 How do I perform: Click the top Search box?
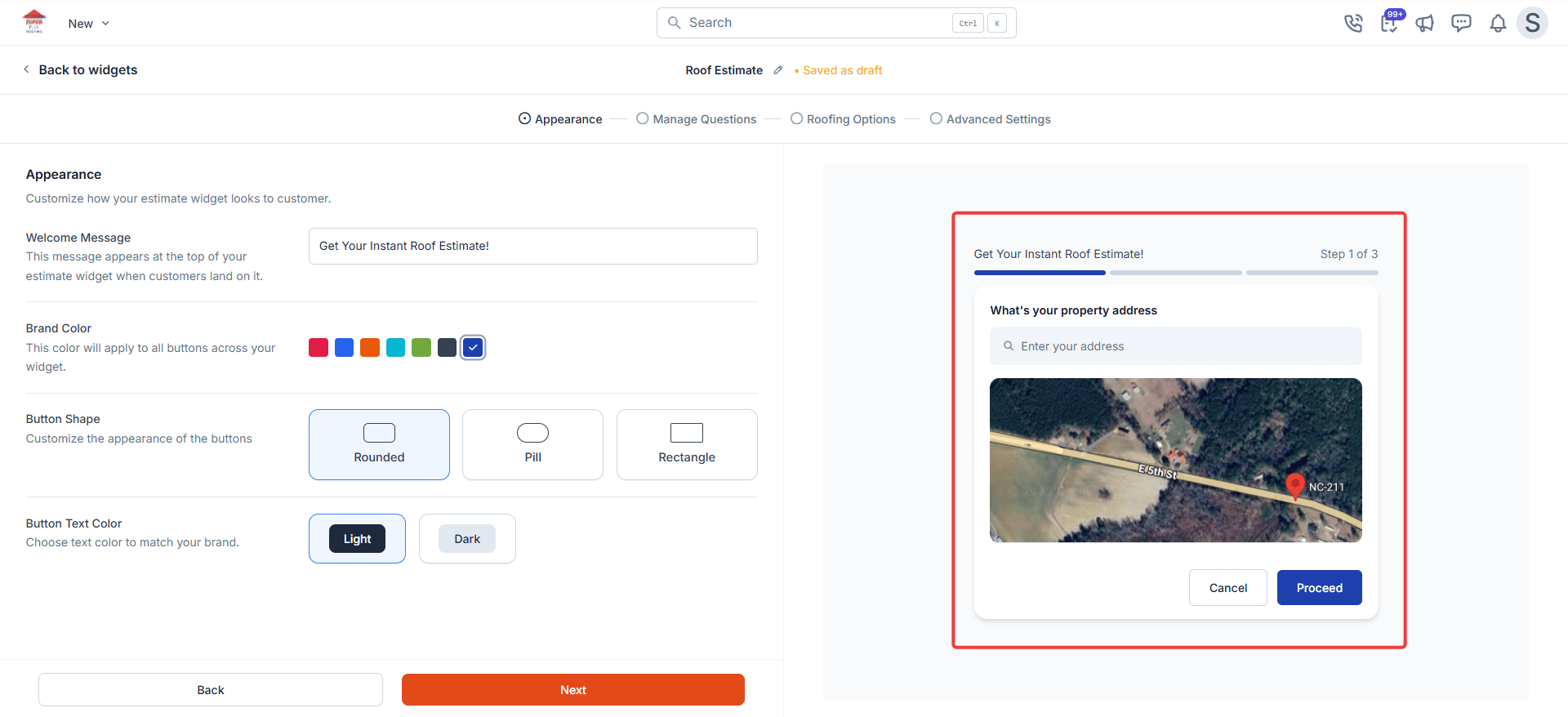[x=836, y=23]
